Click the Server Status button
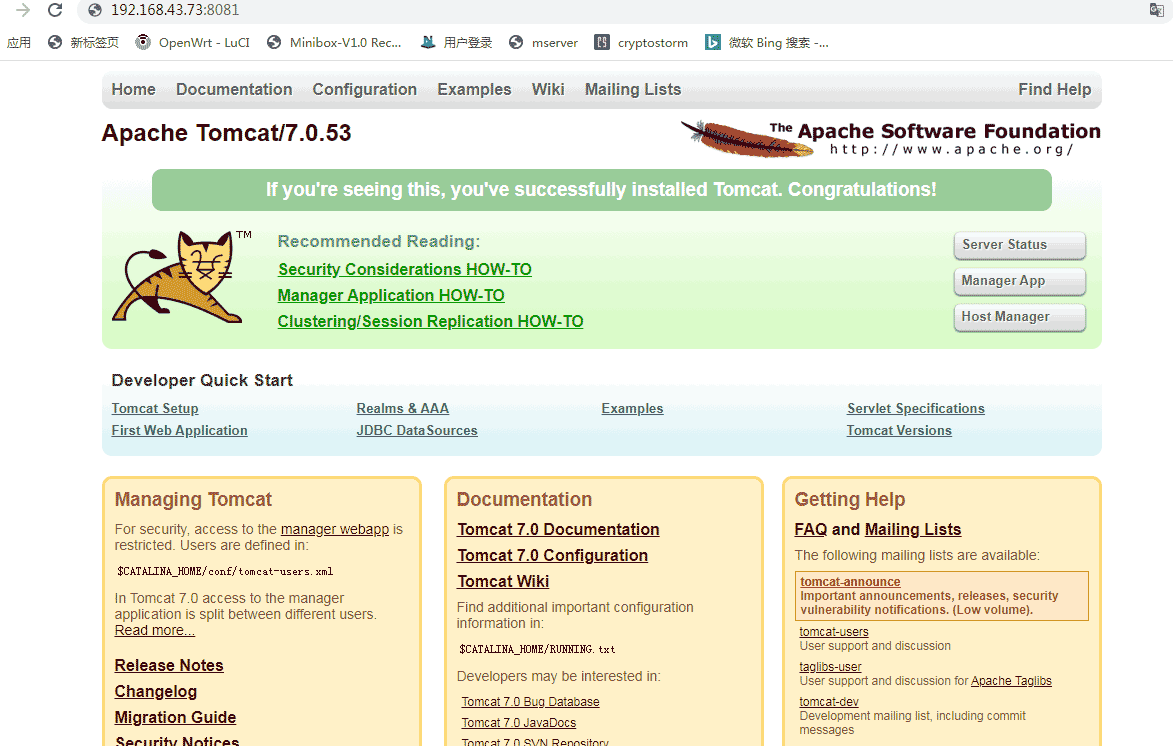This screenshot has width=1173, height=746. point(1019,245)
